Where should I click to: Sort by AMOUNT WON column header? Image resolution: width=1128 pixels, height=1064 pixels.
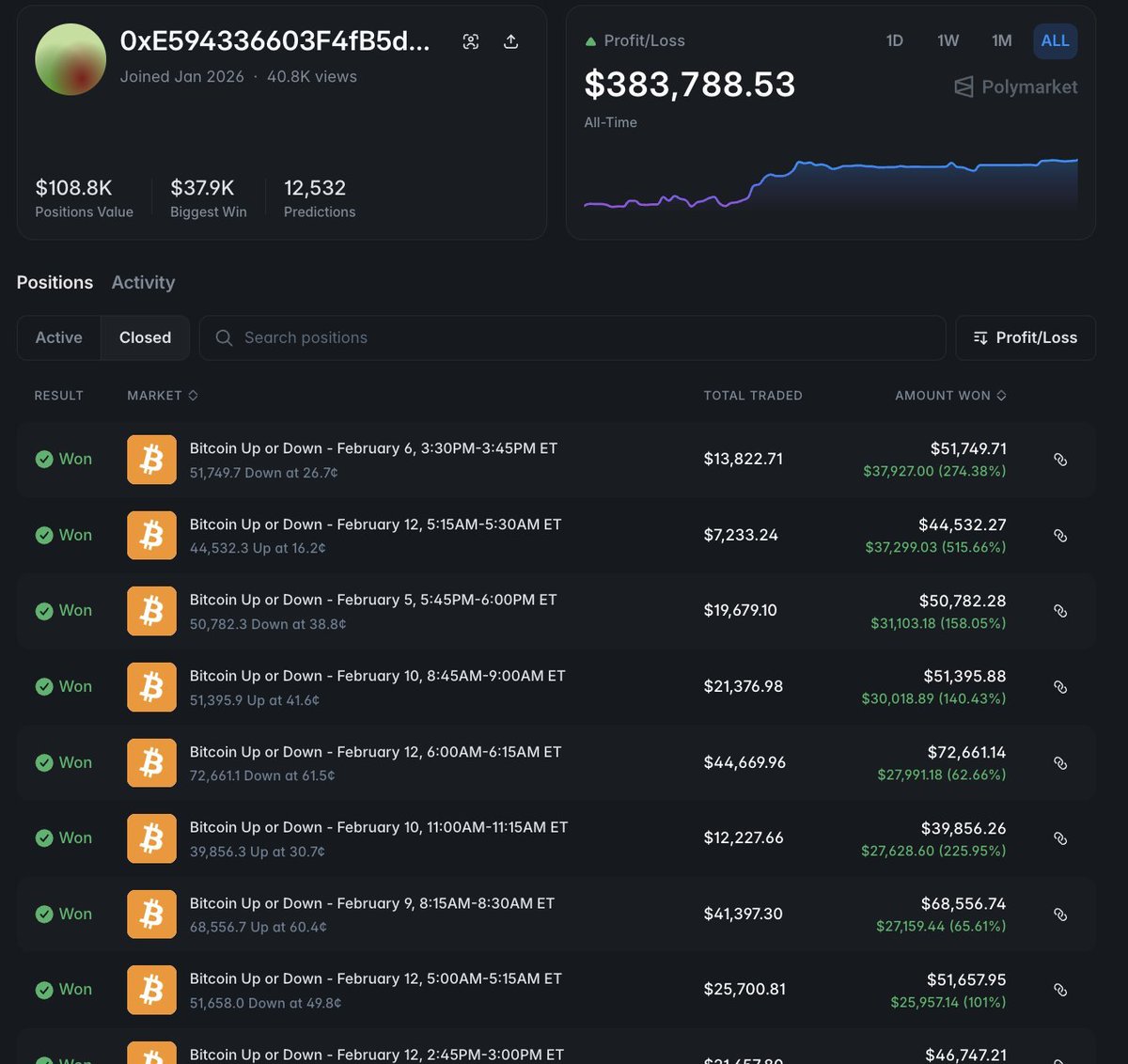[950, 396]
